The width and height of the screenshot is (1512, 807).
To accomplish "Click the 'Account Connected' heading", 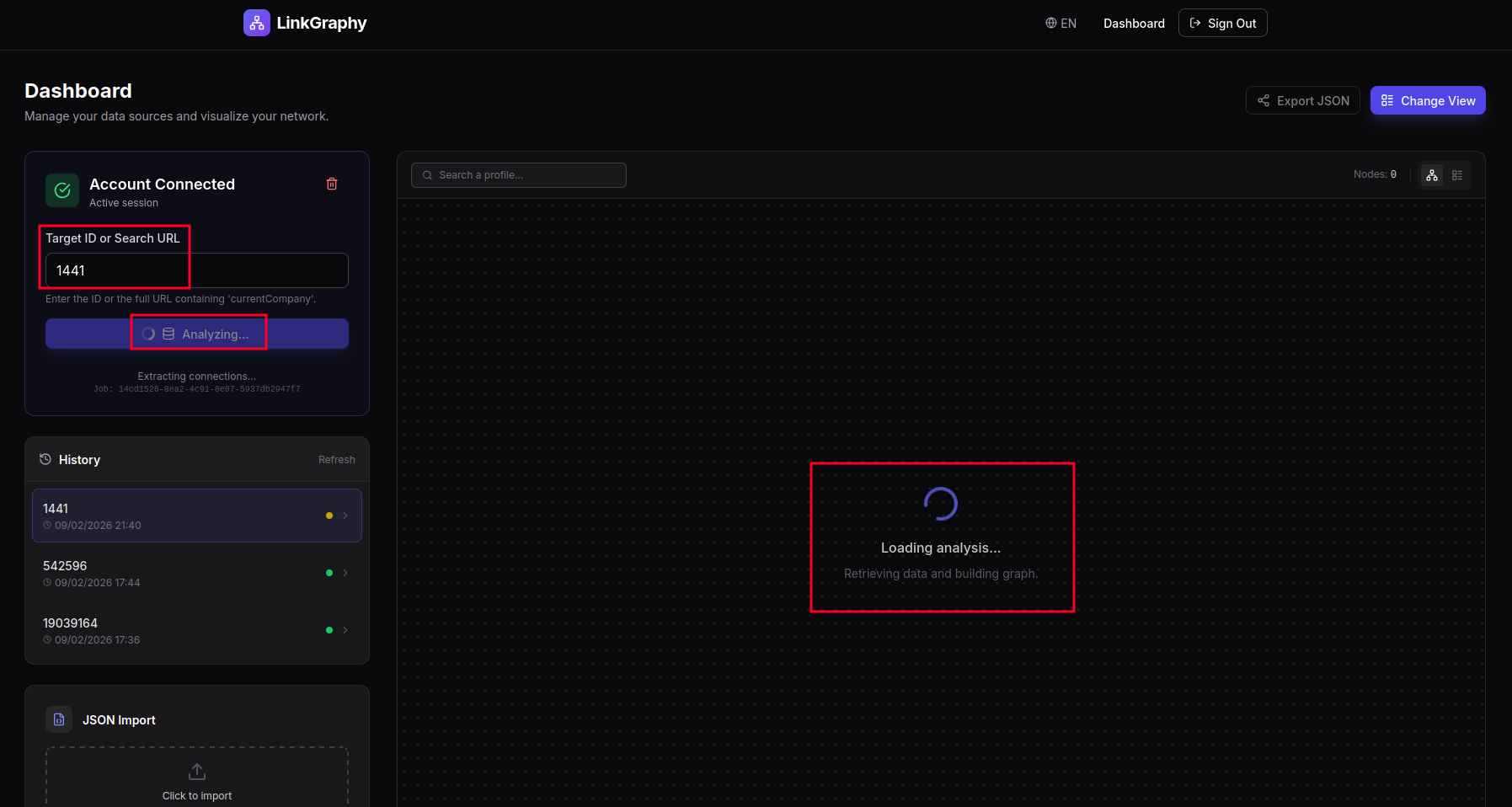I will [163, 184].
